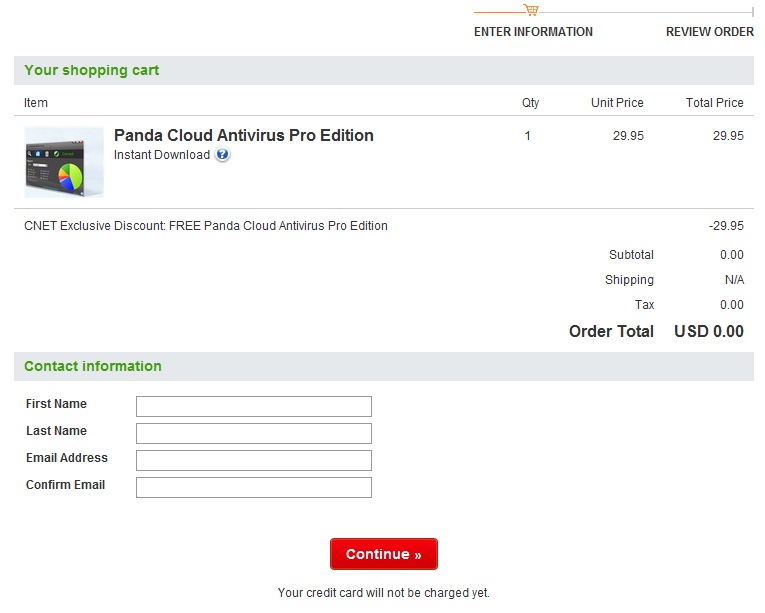Focus the First Name input field
The width and height of the screenshot is (765, 613).
(253, 406)
